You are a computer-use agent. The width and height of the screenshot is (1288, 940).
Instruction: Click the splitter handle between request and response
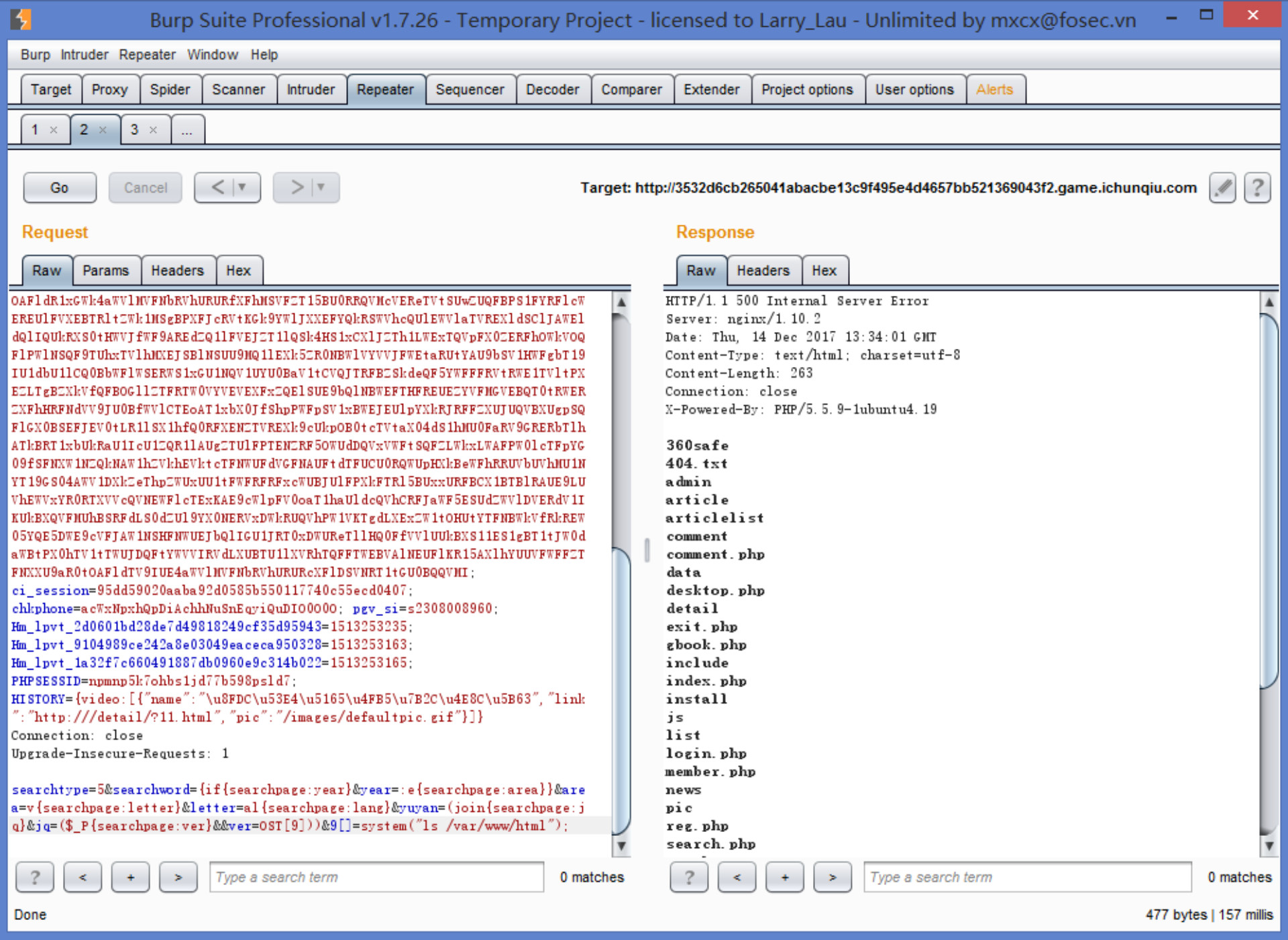(647, 550)
